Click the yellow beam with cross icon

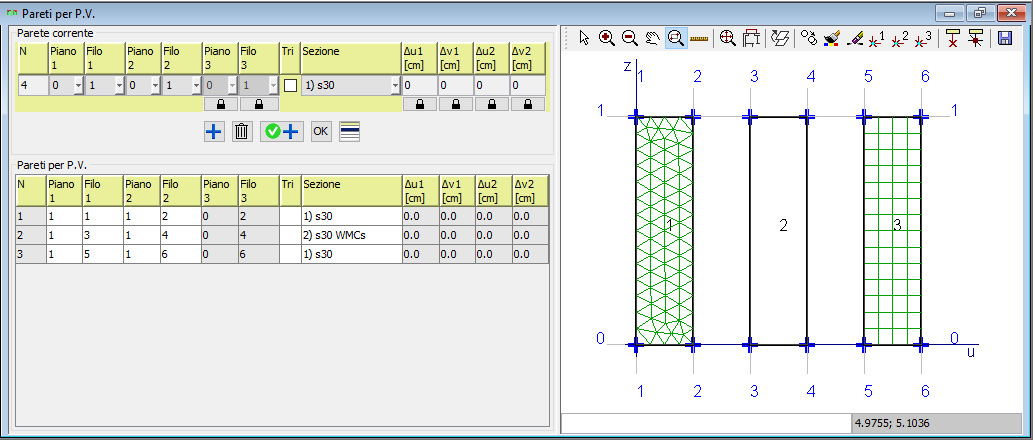[x=953, y=38]
